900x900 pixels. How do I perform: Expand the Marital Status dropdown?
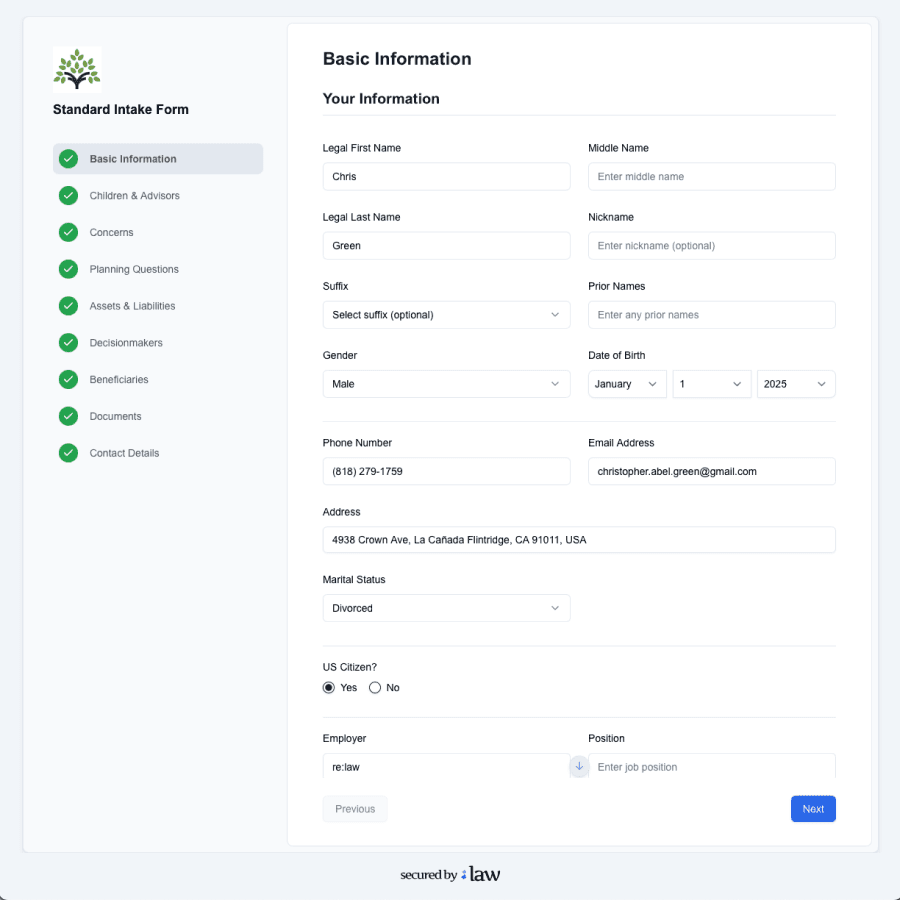pyautogui.click(x=446, y=608)
